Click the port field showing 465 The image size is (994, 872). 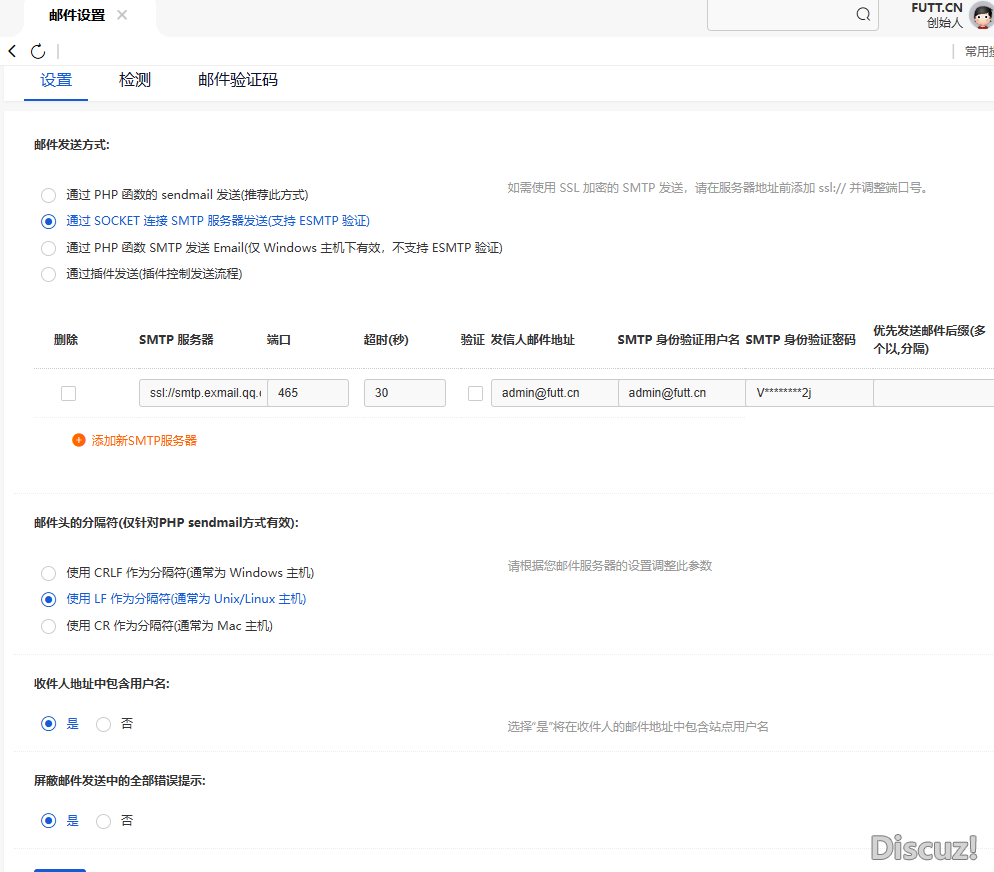[308, 393]
